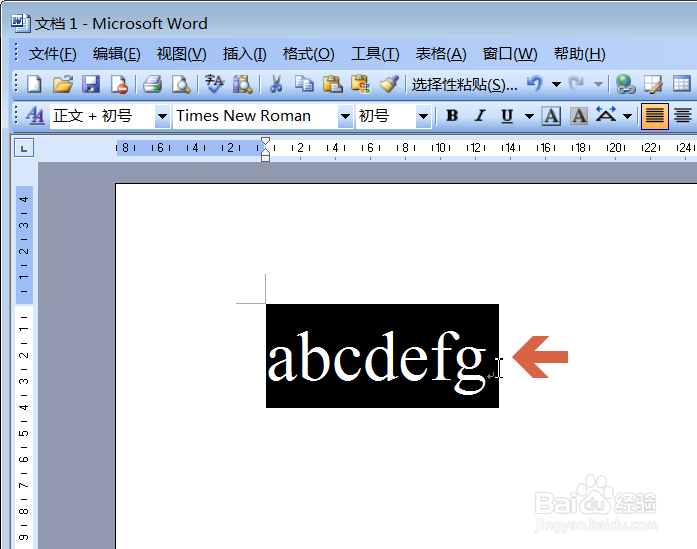Click the New Blank Document icon

click(x=34, y=84)
